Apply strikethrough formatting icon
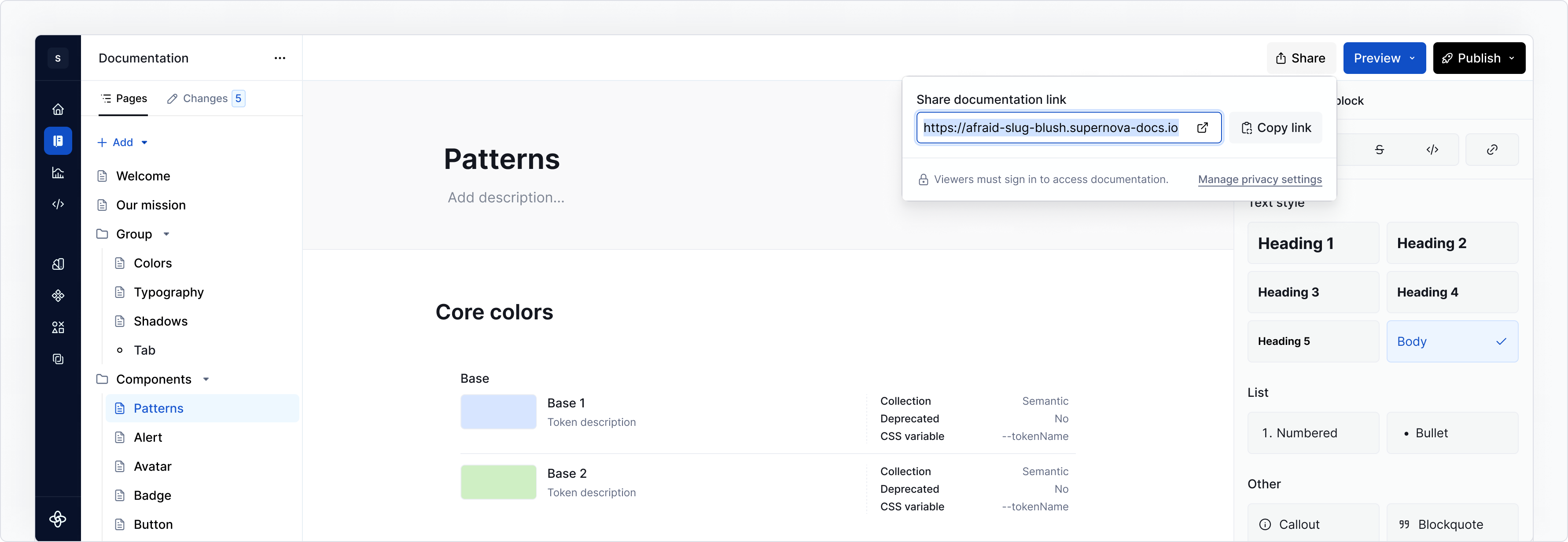 (1379, 150)
